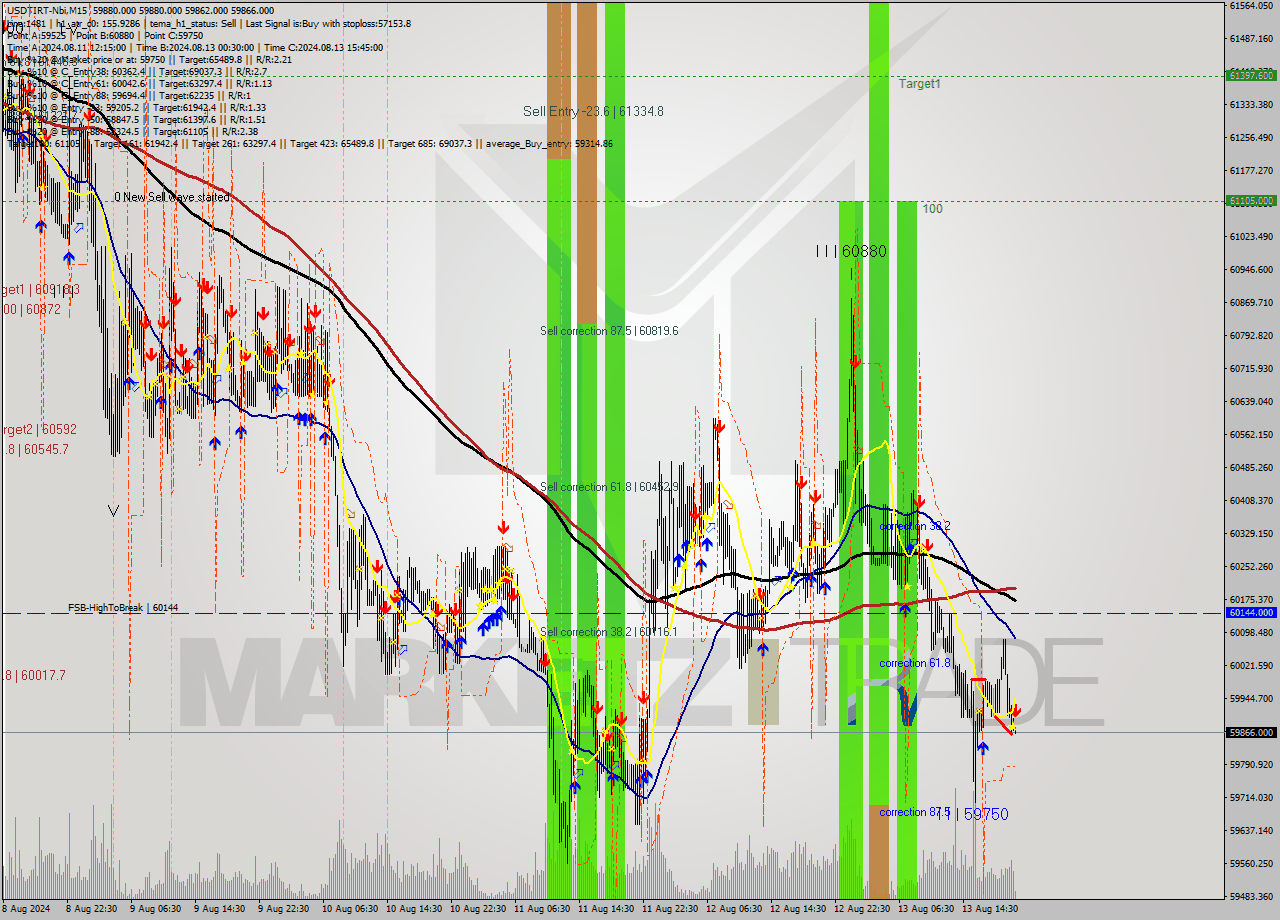The height and width of the screenshot is (920, 1280).
Task: Click the blue 'correction 61.8' label
Action: click(x=915, y=663)
